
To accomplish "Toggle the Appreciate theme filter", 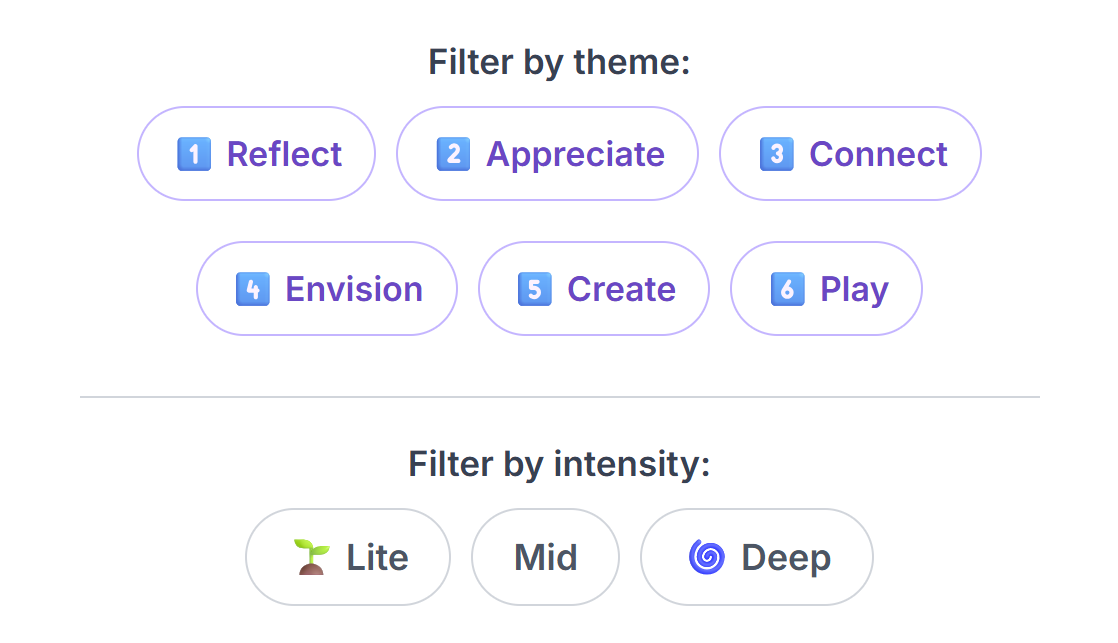I will tap(547, 154).
